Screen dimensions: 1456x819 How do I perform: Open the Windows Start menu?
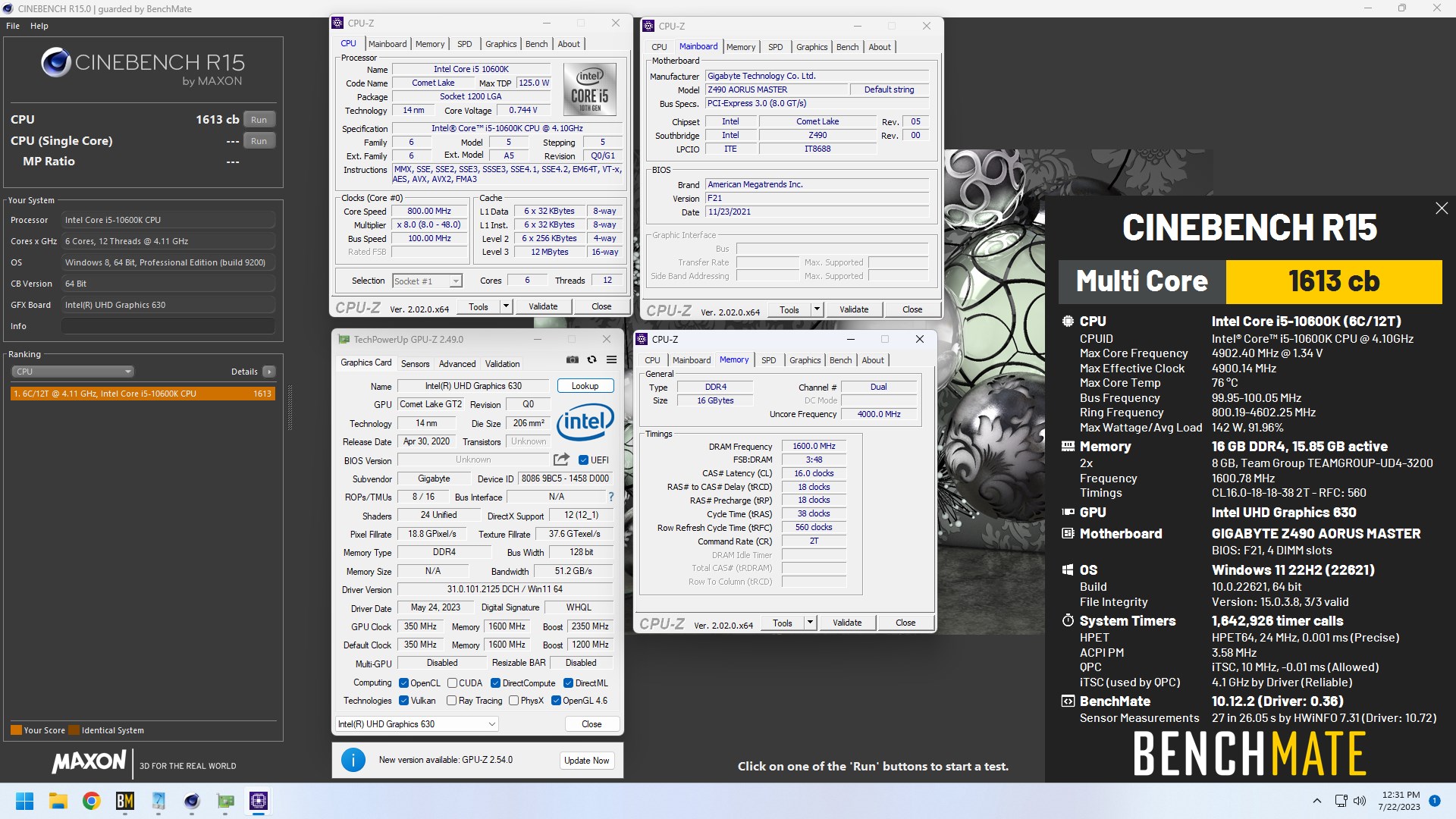[24, 801]
